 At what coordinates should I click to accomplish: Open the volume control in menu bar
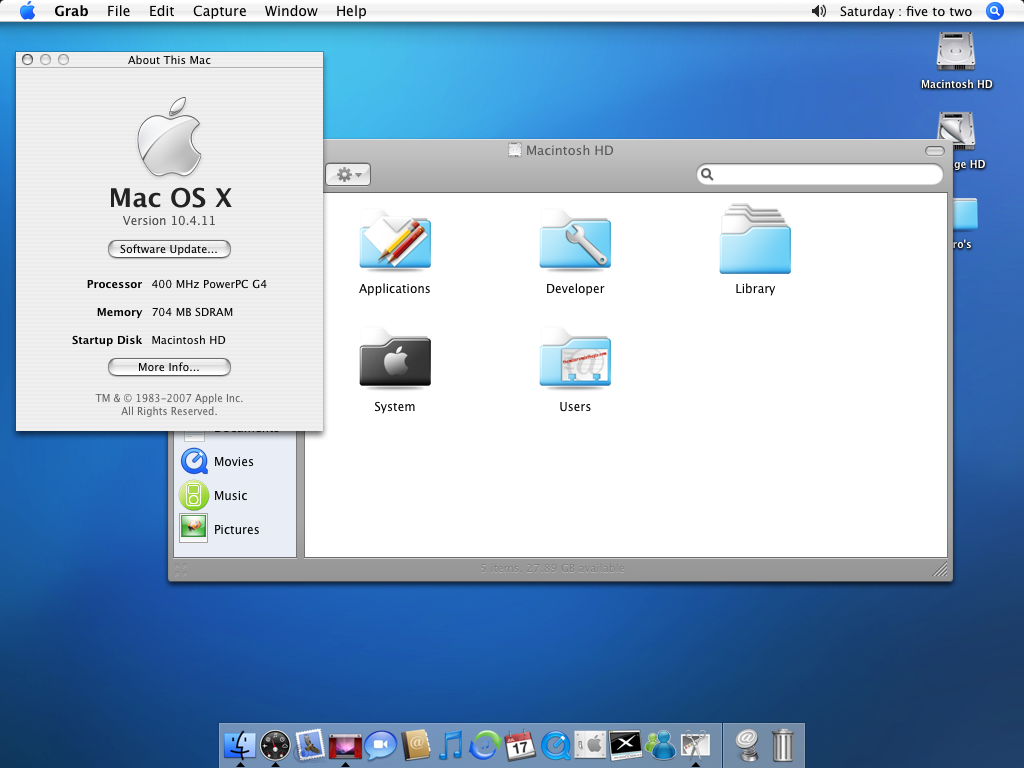(x=819, y=11)
